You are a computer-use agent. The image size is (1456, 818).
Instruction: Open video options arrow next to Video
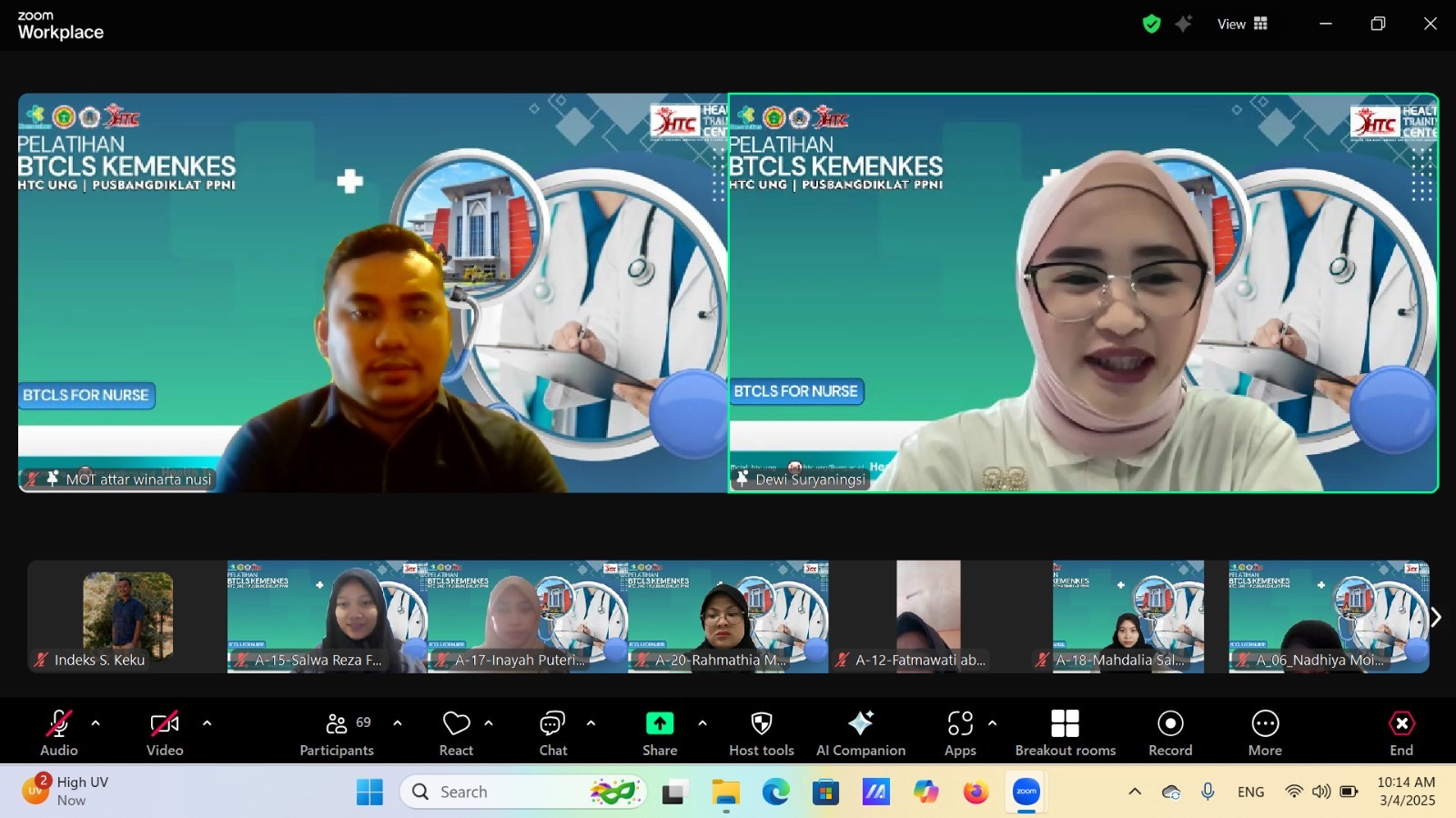point(207,723)
